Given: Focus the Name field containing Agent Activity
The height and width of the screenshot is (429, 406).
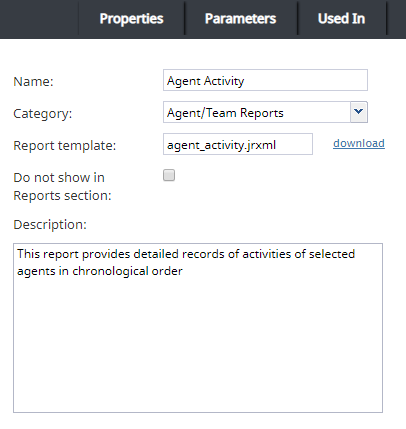Looking at the screenshot, I should [x=265, y=80].
